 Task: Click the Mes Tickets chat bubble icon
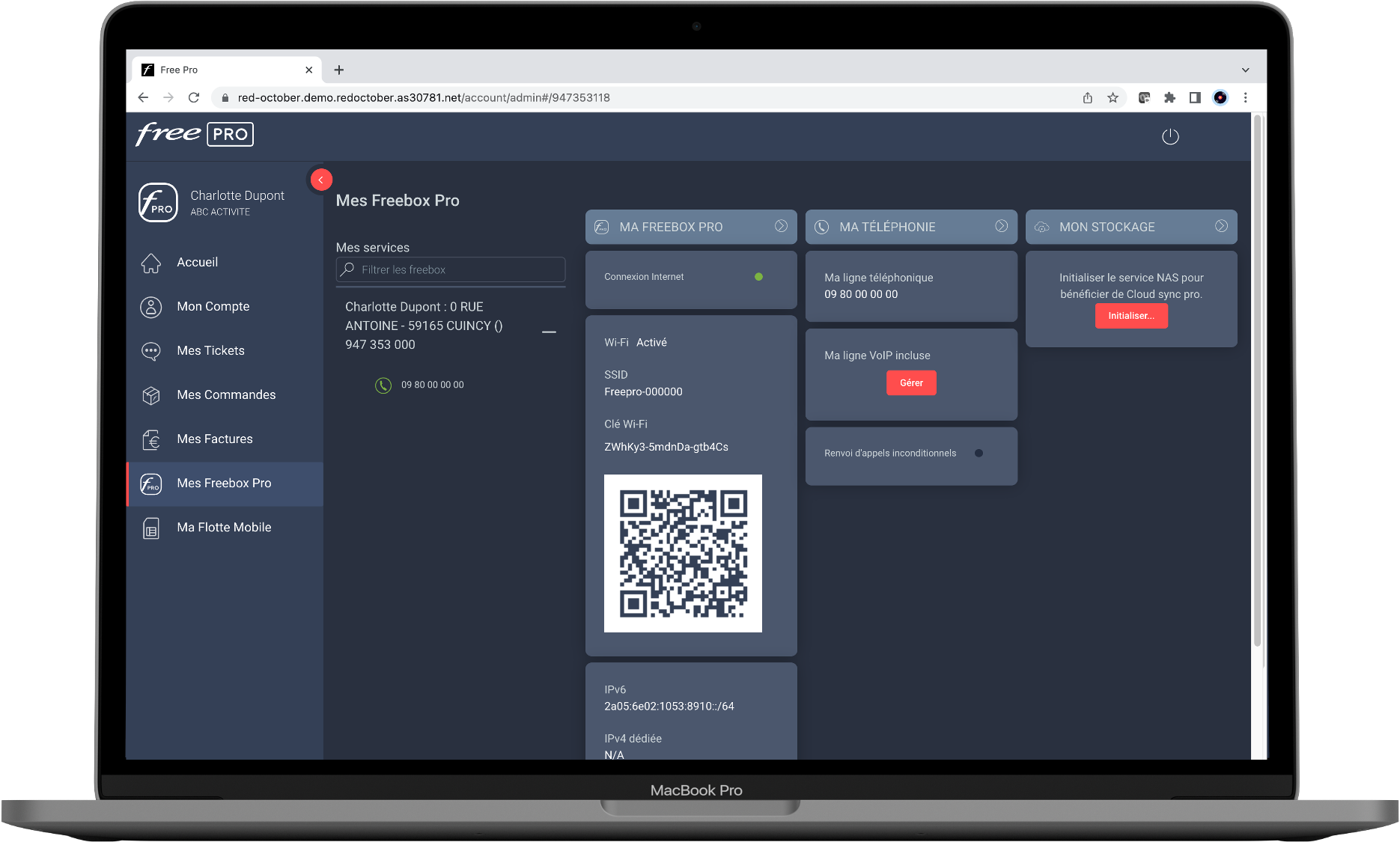coord(151,351)
